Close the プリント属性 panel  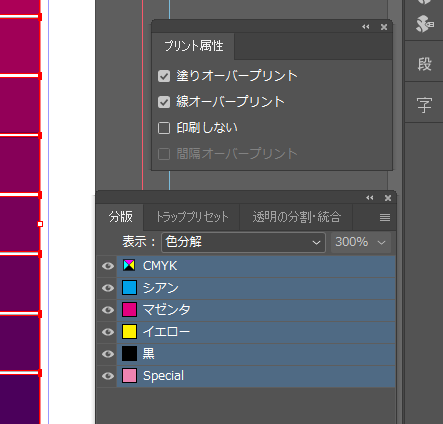pos(384,27)
